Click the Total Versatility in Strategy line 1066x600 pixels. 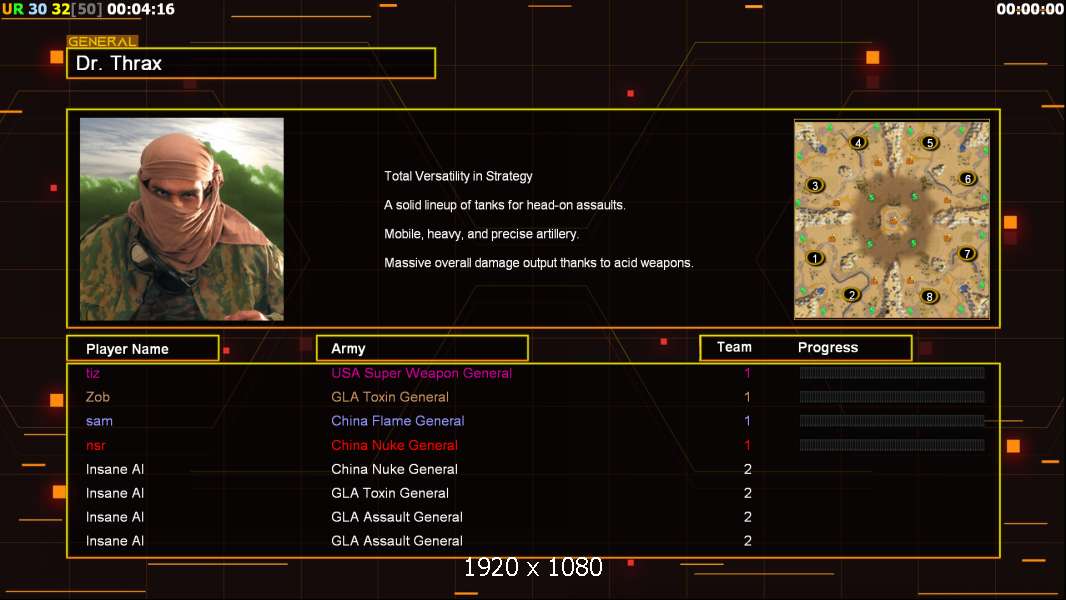click(x=458, y=176)
